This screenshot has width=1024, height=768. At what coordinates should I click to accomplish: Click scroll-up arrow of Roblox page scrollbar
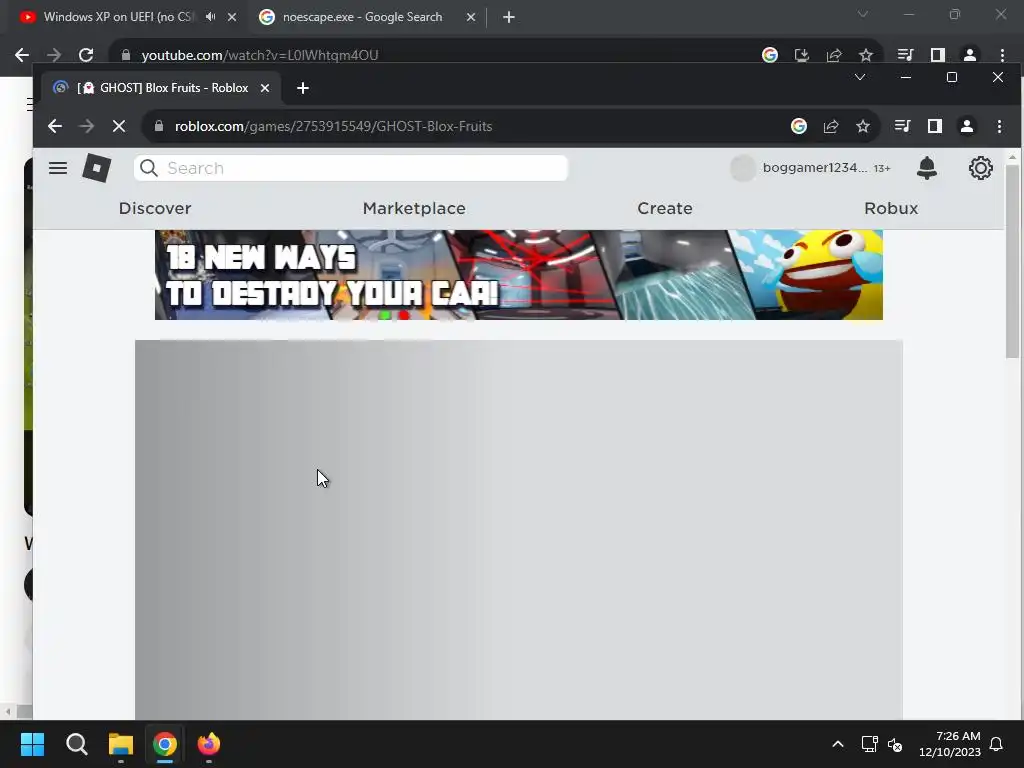click(x=1012, y=157)
